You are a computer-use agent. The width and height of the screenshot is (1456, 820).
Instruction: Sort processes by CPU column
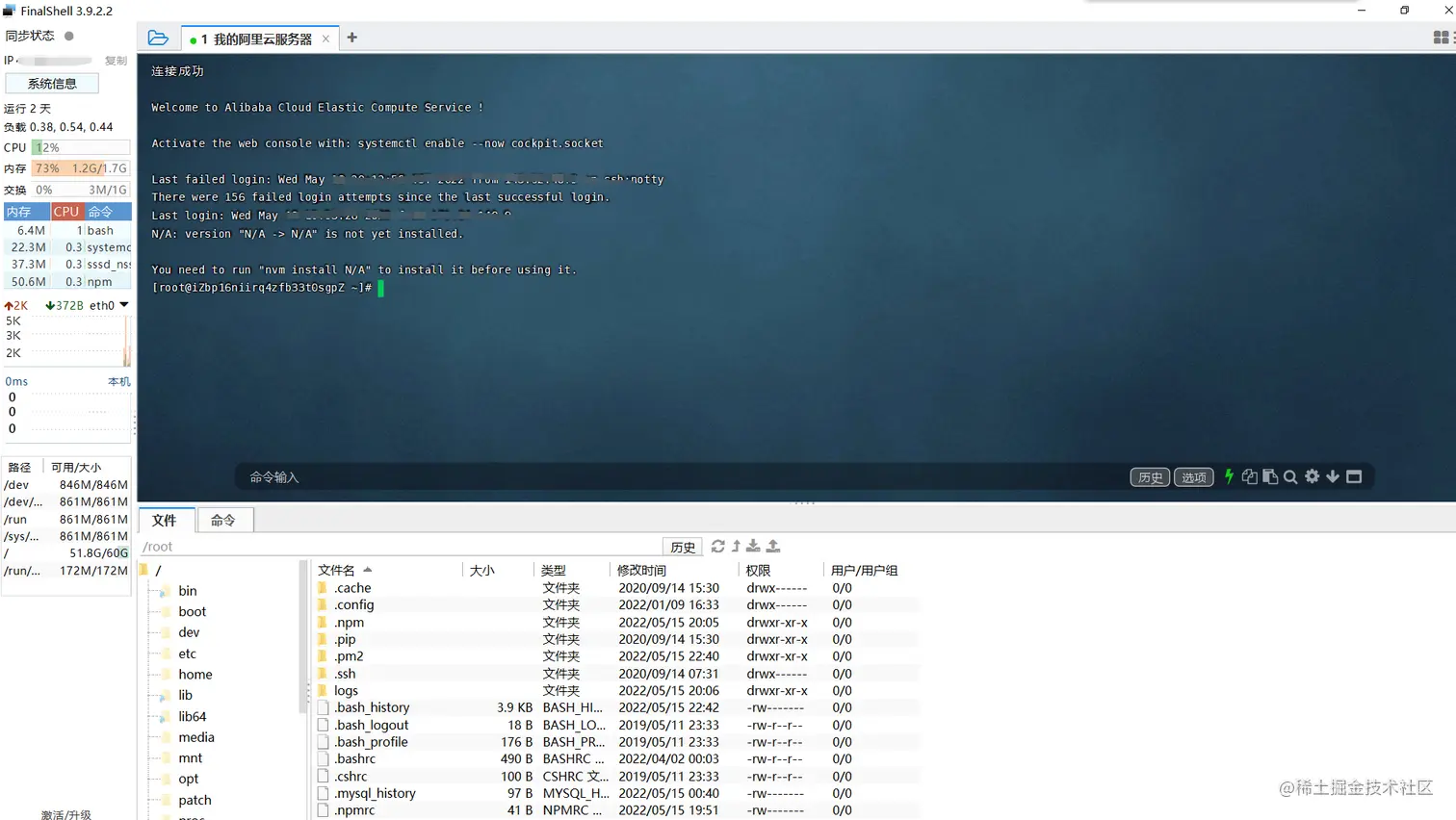[66, 212]
